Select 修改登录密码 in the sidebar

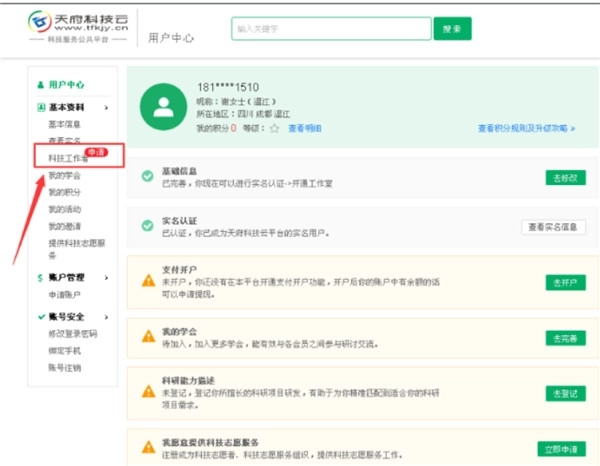pyautogui.click(x=72, y=333)
